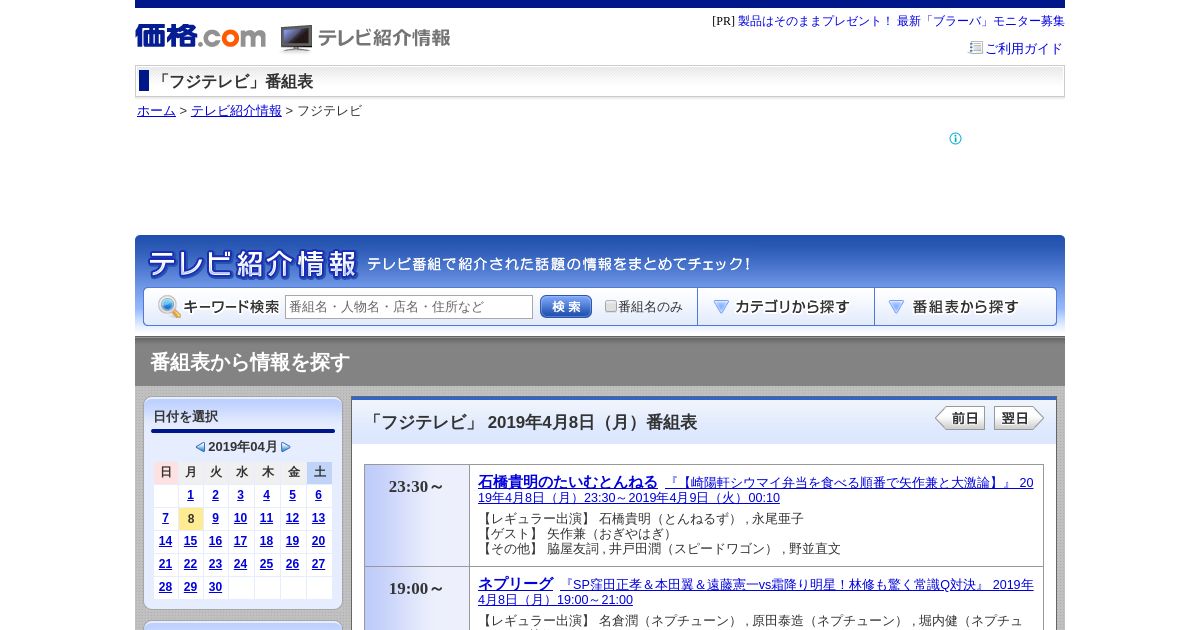This screenshot has width=1200, height=630.
Task: Select April 25 in calendar
Action: tap(266, 564)
